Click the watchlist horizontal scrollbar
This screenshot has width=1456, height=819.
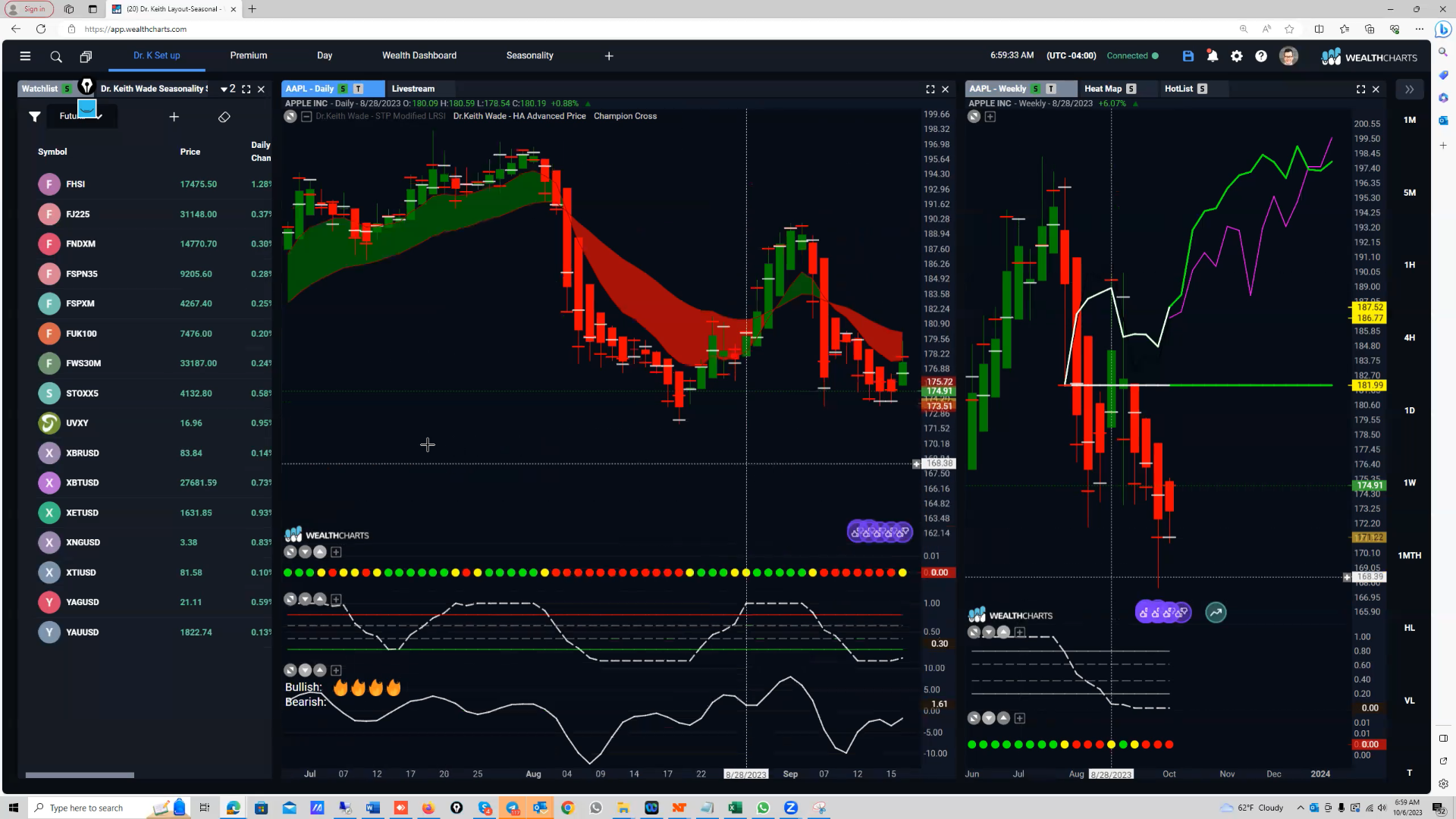pyautogui.click(x=80, y=775)
